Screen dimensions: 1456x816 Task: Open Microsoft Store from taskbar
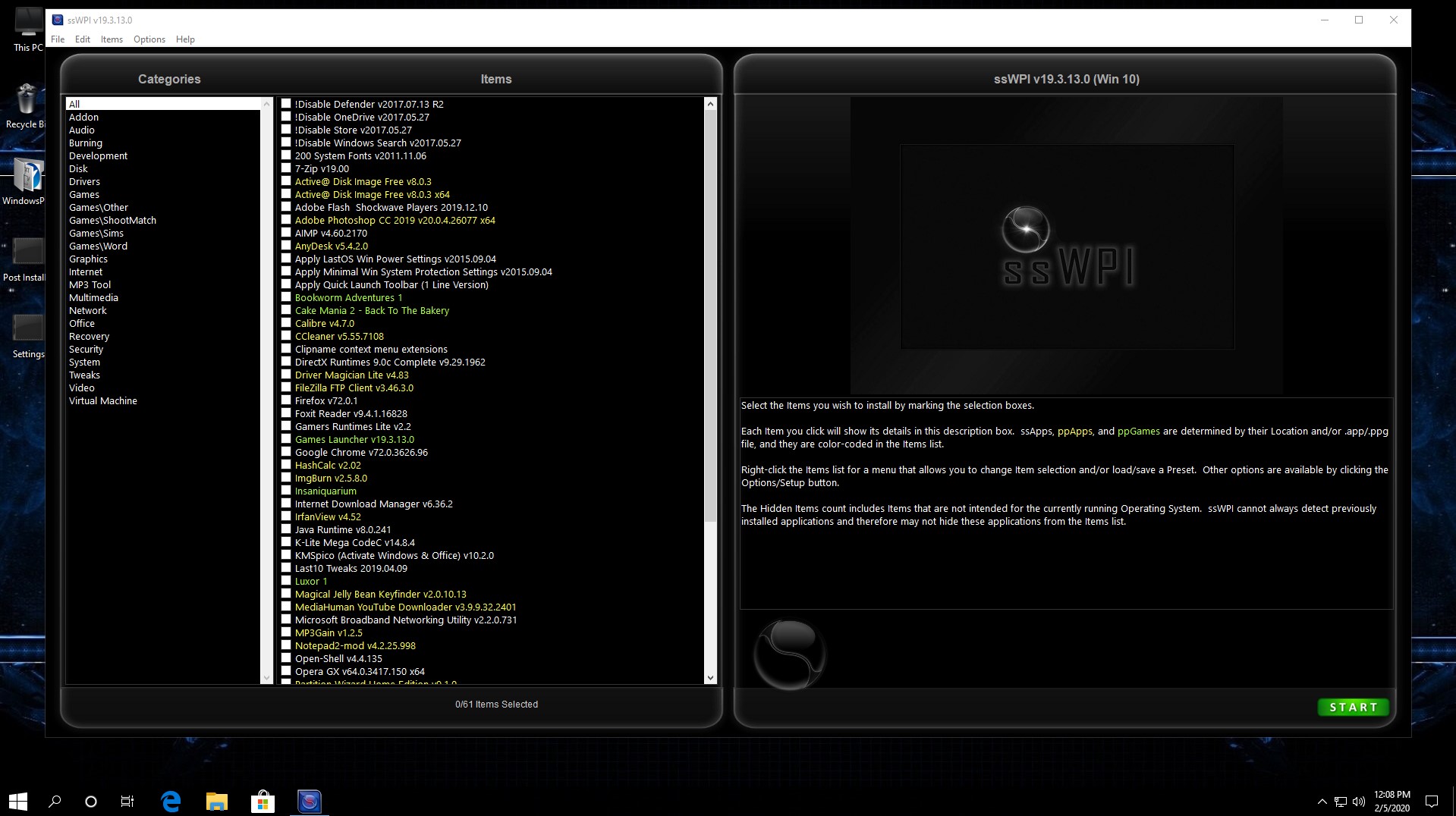(x=263, y=801)
